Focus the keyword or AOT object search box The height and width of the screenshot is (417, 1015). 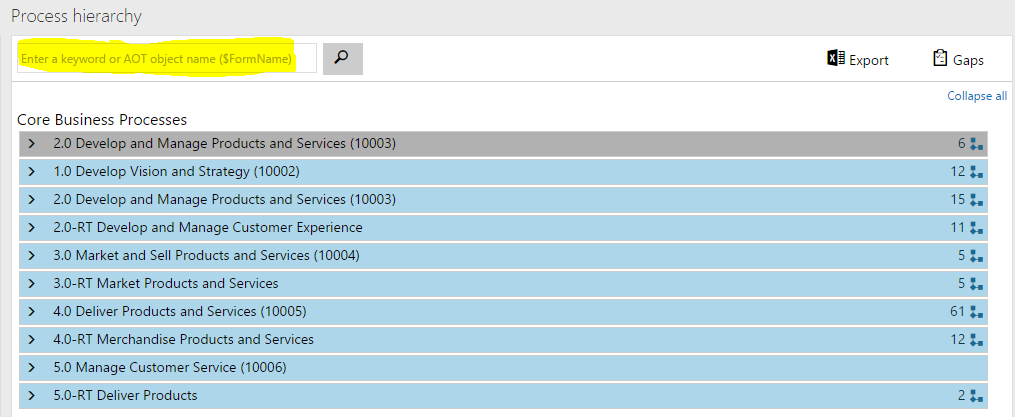(x=167, y=59)
